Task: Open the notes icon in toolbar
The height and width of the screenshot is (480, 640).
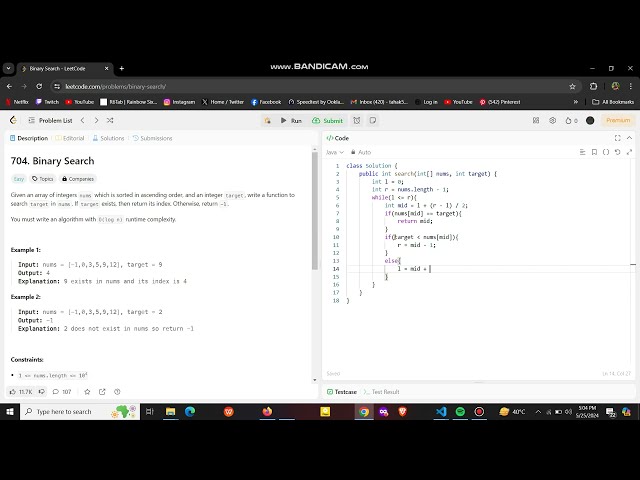Action: click(x=373, y=120)
